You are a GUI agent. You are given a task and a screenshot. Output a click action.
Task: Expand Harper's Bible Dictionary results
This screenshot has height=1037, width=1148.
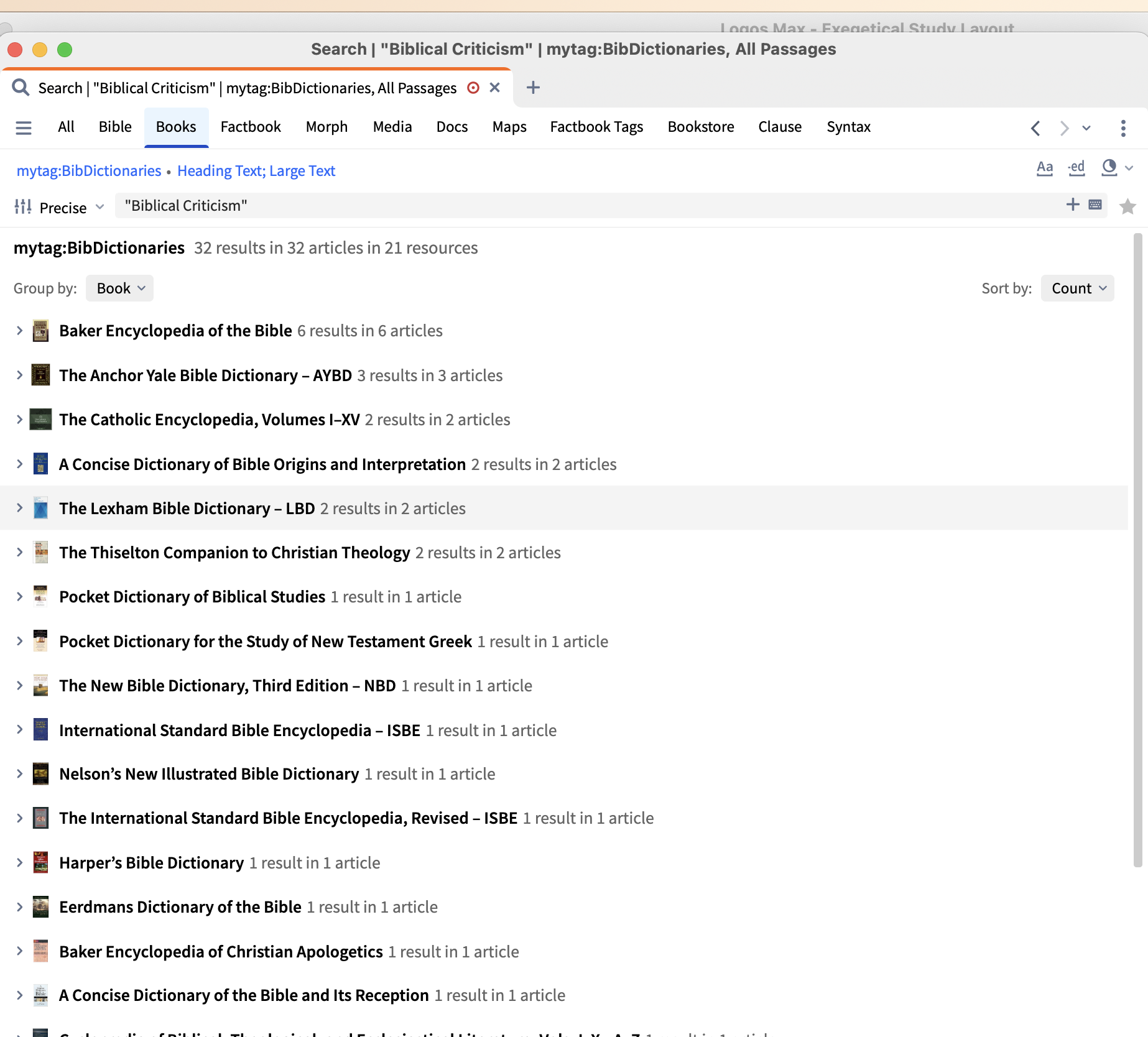20,863
